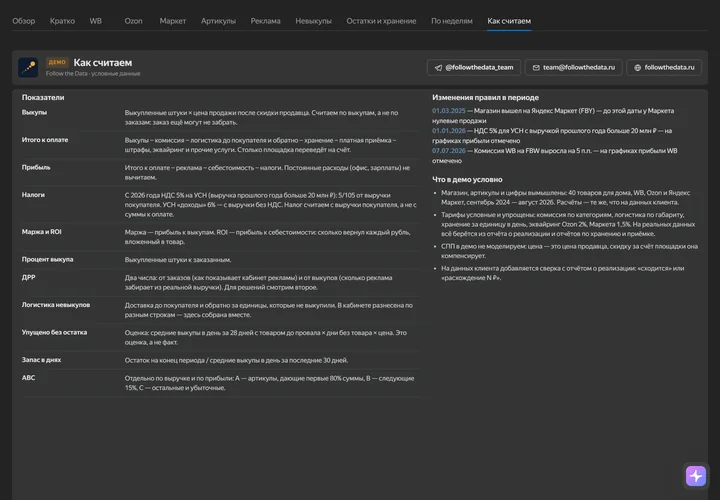720x500 pixels.
Task: Open the followthedata.ru website button
Action: [664, 67]
